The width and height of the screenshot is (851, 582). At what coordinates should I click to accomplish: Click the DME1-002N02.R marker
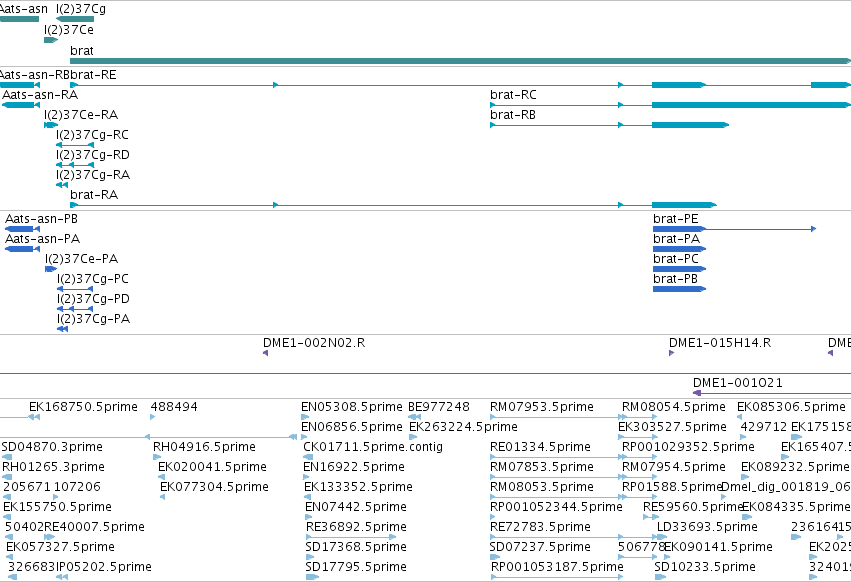265,353
